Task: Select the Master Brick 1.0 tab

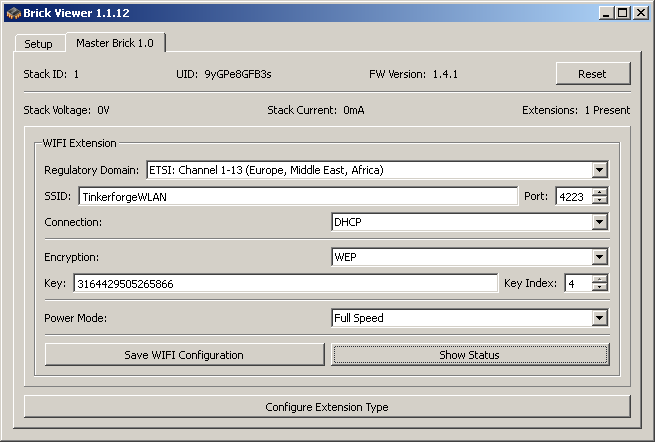Action: pyautogui.click(x=115, y=43)
